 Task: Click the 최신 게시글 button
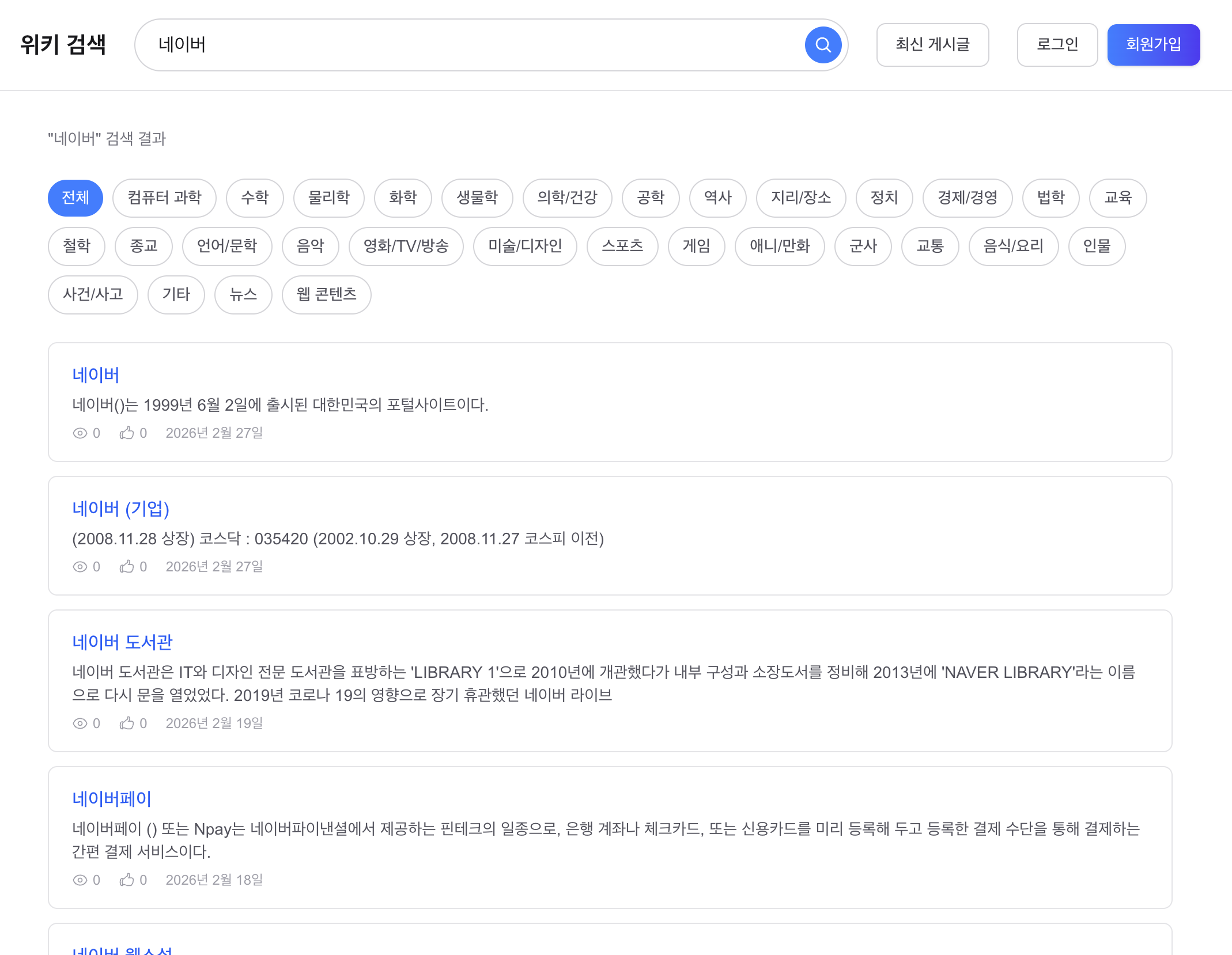[932, 44]
